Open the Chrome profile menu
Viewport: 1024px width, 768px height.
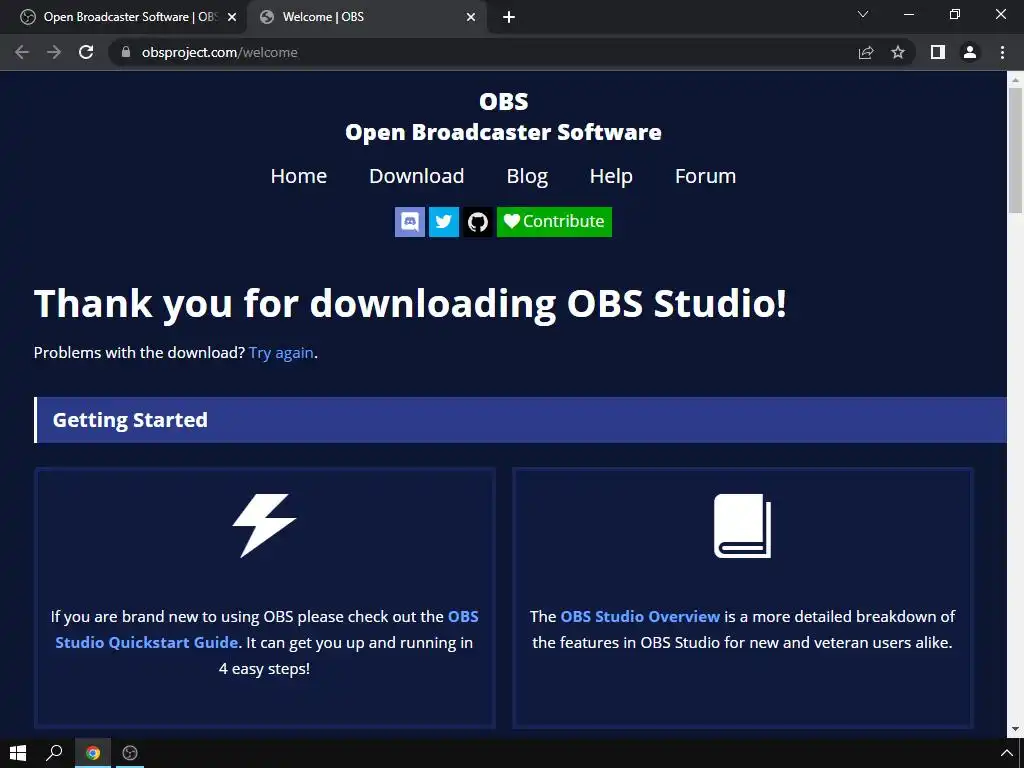[x=970, y=52]
